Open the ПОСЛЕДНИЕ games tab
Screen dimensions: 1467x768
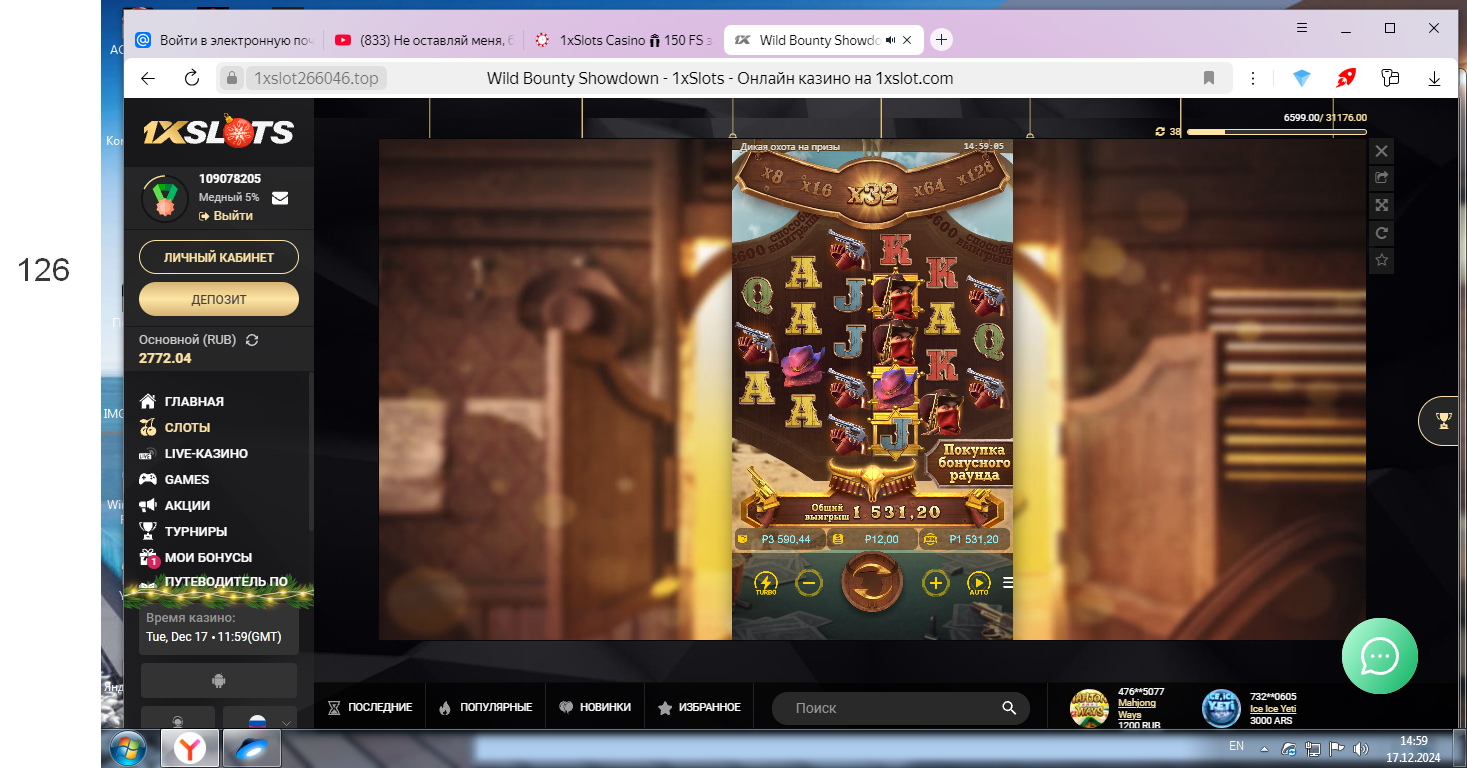pyautogui.click(x=369, y=707)
